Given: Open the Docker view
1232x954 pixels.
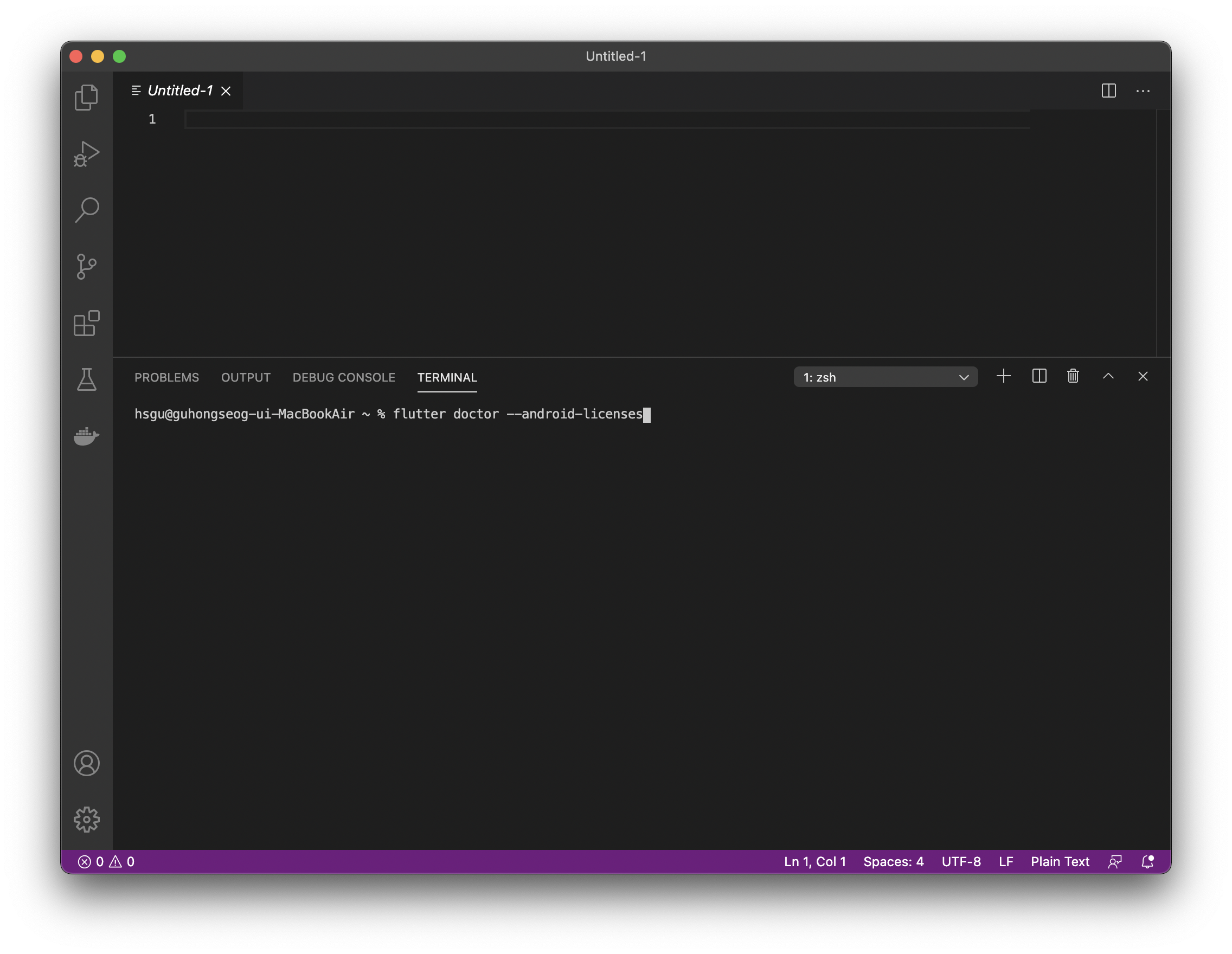Looking at the screenshot, I should (86, 436).
